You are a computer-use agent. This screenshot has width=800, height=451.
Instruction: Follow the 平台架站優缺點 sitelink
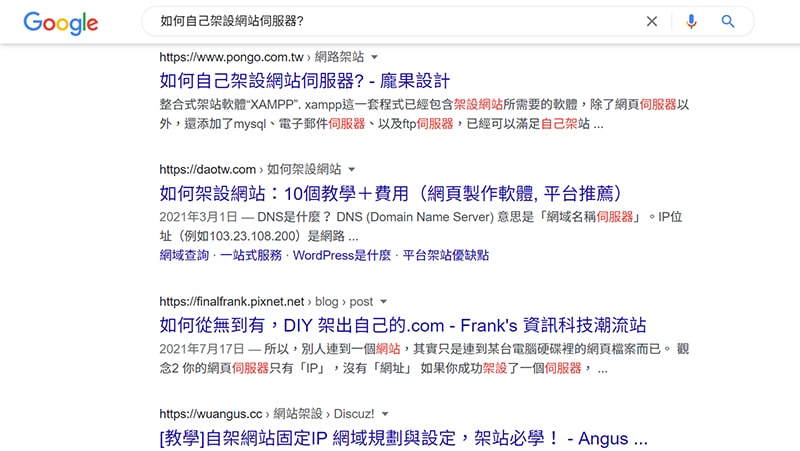[x=445, y=256]
